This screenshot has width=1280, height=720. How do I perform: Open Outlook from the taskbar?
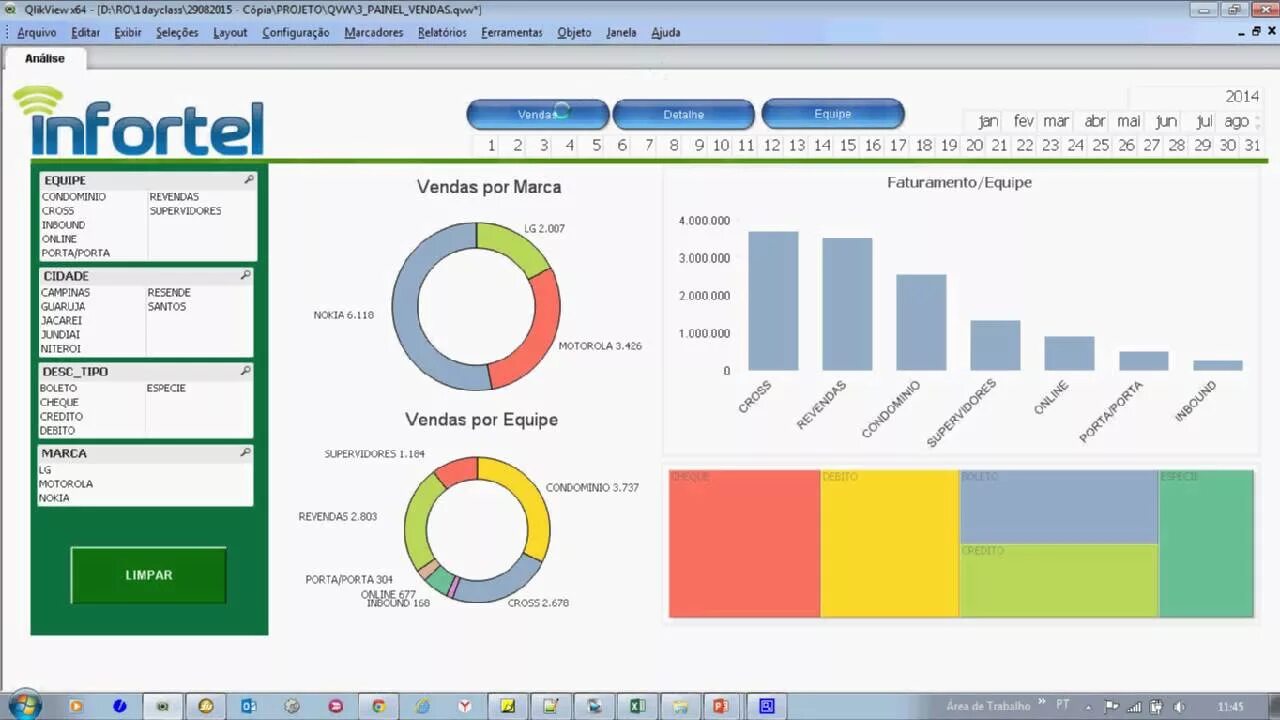pos(249,706)
